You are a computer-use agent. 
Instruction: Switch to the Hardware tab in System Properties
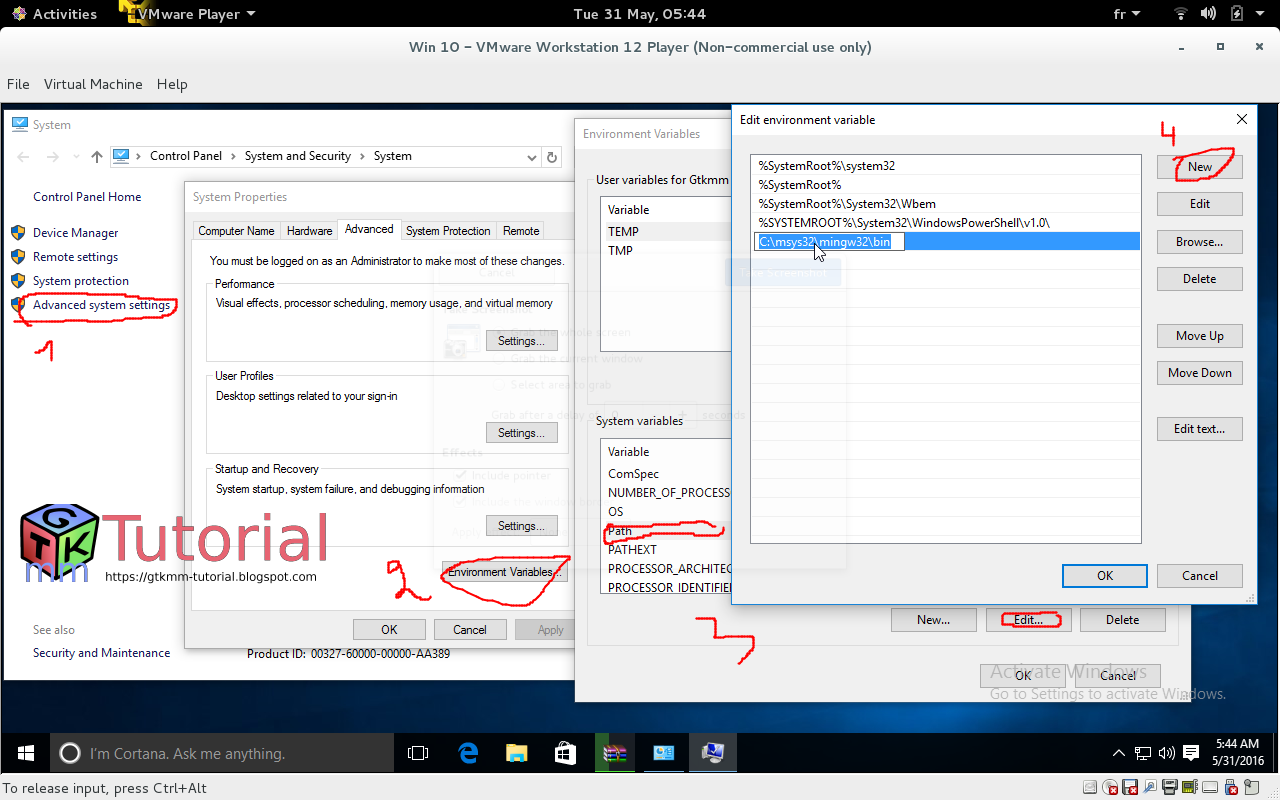click(x=309, y=230)
